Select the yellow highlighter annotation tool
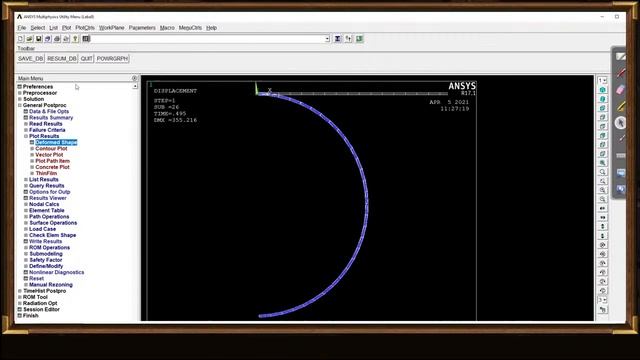This screenshot has height=360, width=640. [x=620, y=106]
